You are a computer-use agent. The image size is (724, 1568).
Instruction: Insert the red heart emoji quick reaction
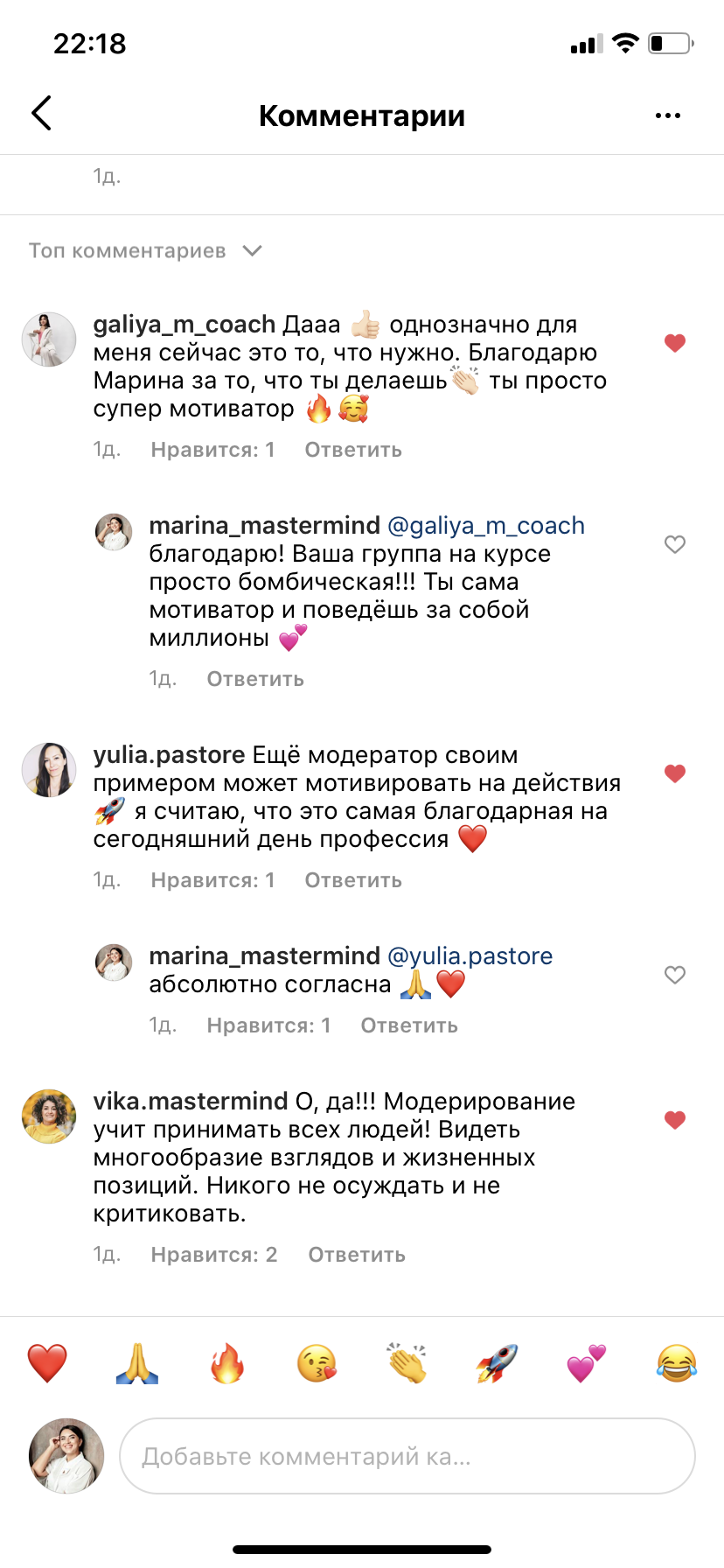47,1363
